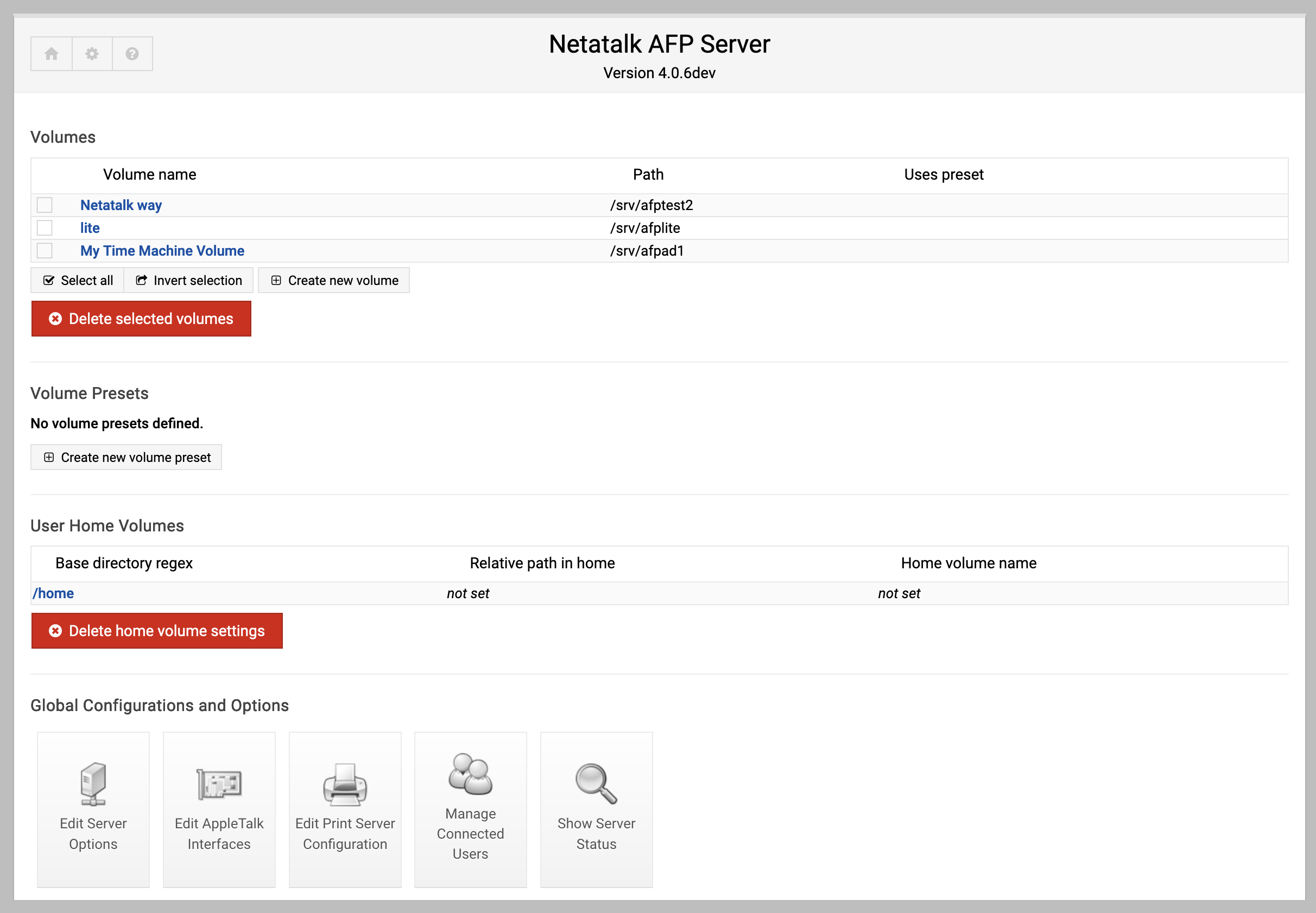Open the /home base directory link
1316x913 pixels.
tap(53, 593)
